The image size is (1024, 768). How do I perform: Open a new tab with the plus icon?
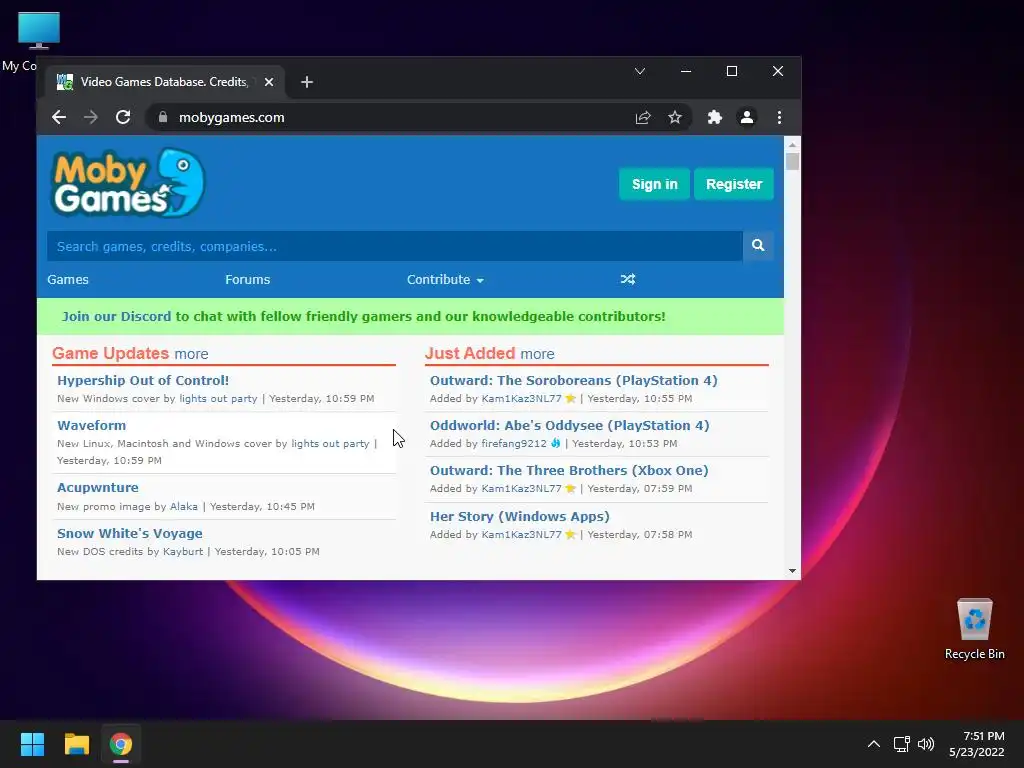[307, 82]
